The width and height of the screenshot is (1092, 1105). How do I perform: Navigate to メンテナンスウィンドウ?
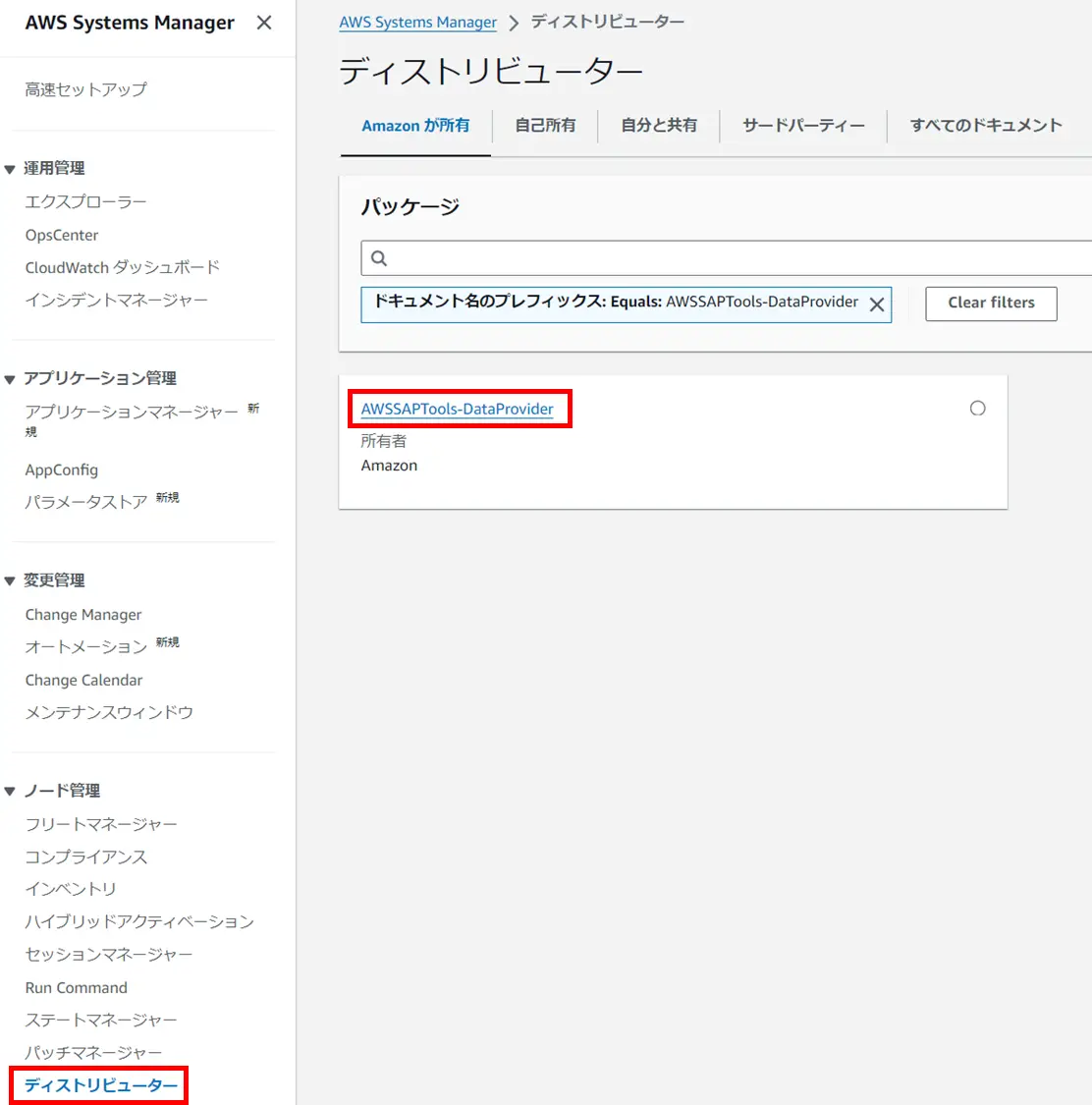click(109, 712)
